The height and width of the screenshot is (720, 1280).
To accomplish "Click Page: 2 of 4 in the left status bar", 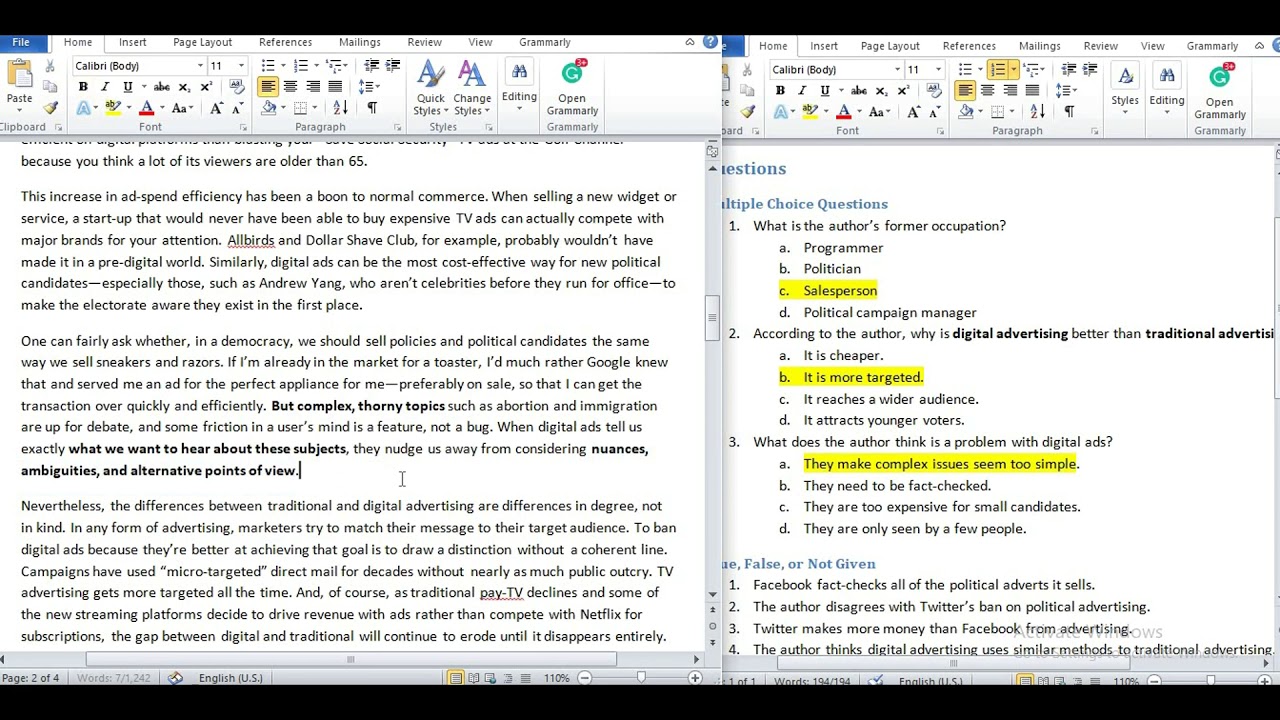I will [x=31, y=678].
